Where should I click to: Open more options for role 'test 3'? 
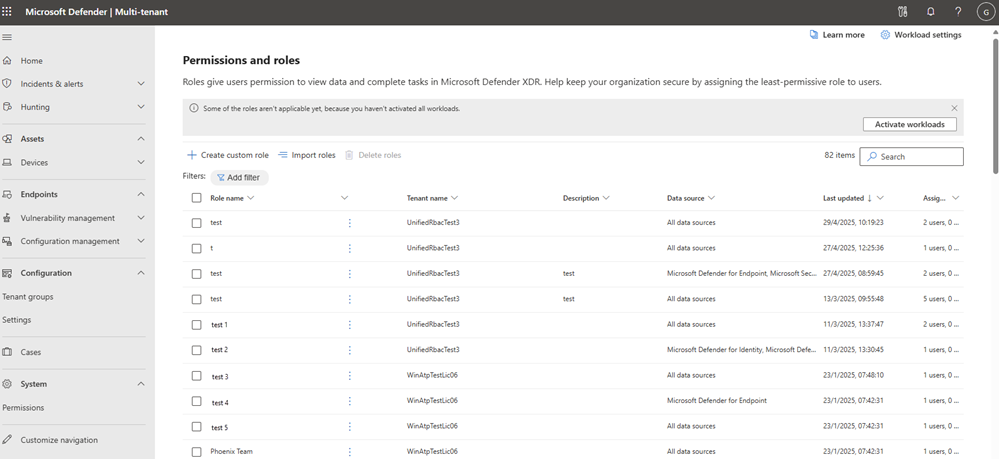pos(350,375)
